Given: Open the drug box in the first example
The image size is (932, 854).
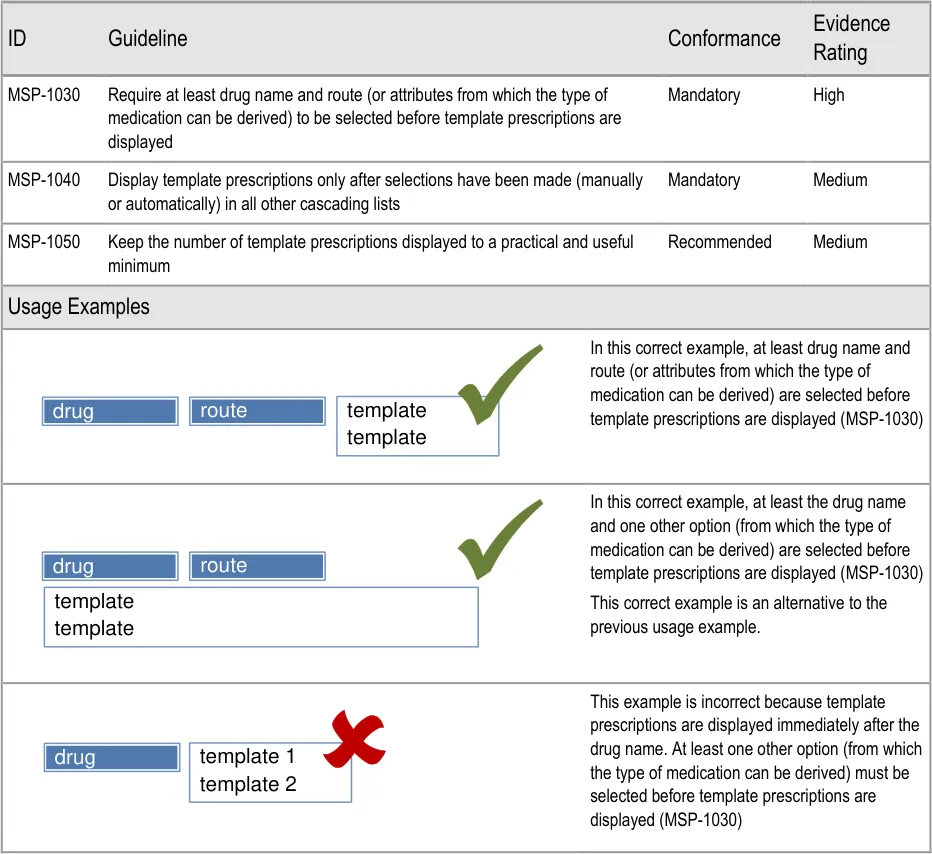Looking at the screenshot, I should pos(110,411).
